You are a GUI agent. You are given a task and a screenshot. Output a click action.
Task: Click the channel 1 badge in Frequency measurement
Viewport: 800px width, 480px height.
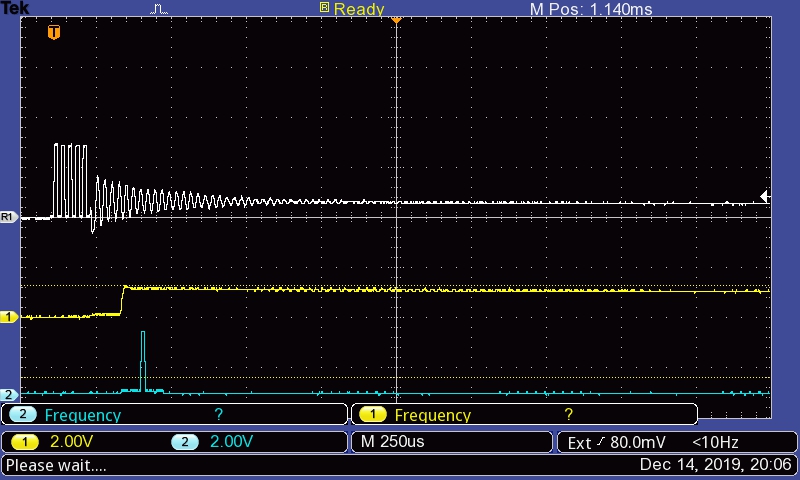372,414
